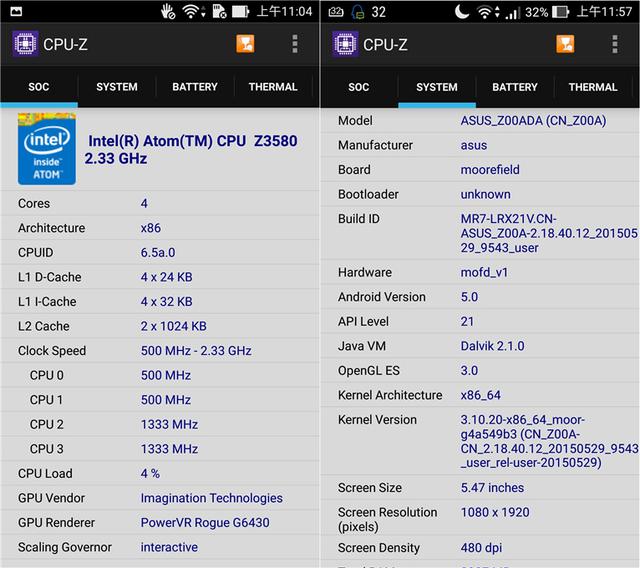
Task: Tap SD card icon in left status bar
Action: tap(219, 11)
